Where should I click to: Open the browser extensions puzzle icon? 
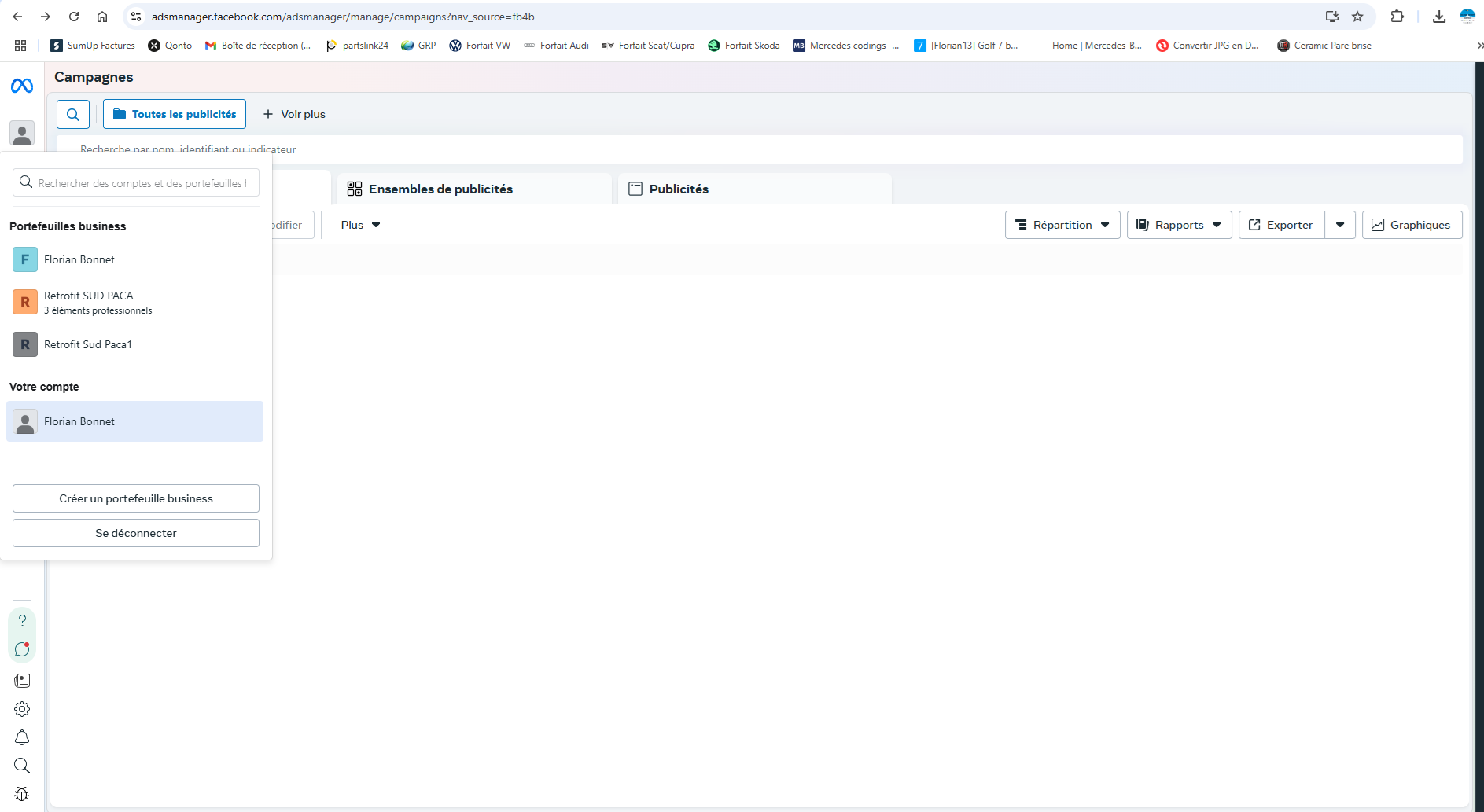click(1397, 17)
